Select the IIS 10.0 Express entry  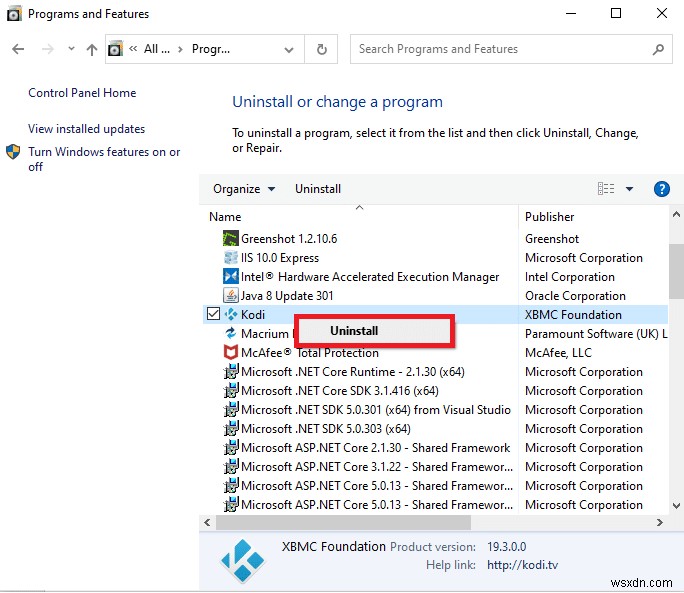click(280, 258)
